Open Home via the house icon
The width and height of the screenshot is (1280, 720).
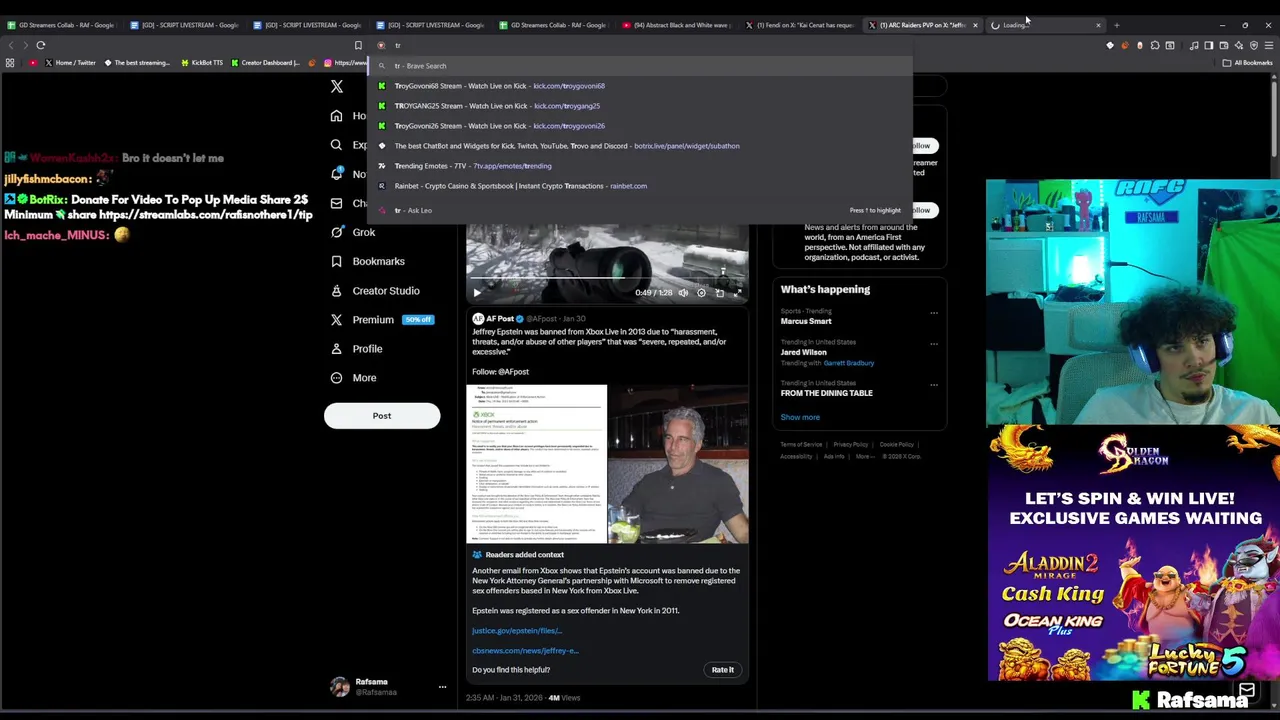336,116
